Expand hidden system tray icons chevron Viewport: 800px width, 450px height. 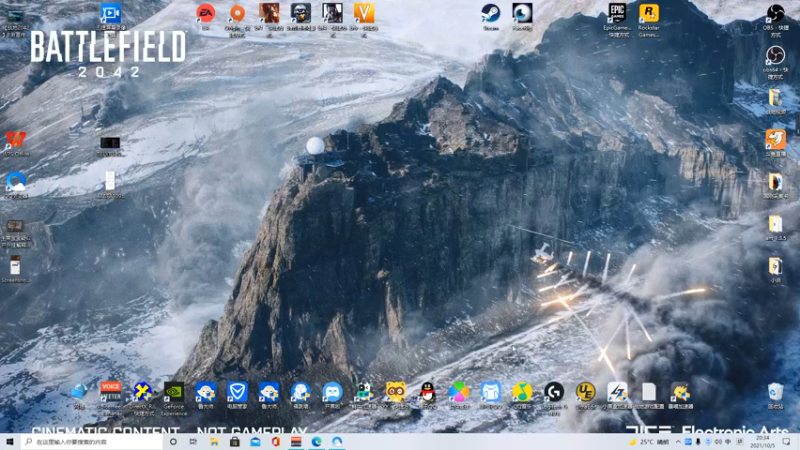(x=678, y=442)
